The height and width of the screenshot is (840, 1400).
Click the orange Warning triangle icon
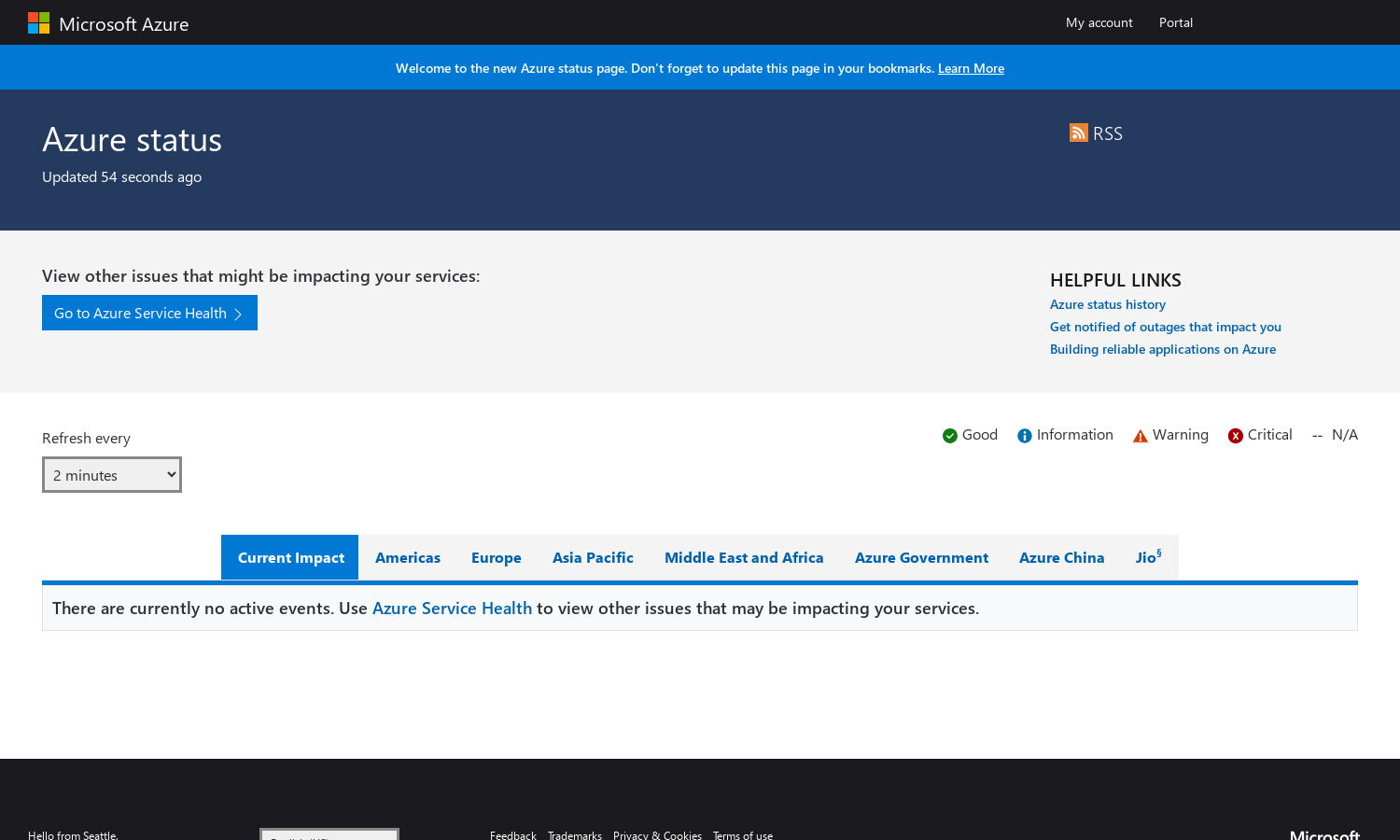coord(1140,436)
